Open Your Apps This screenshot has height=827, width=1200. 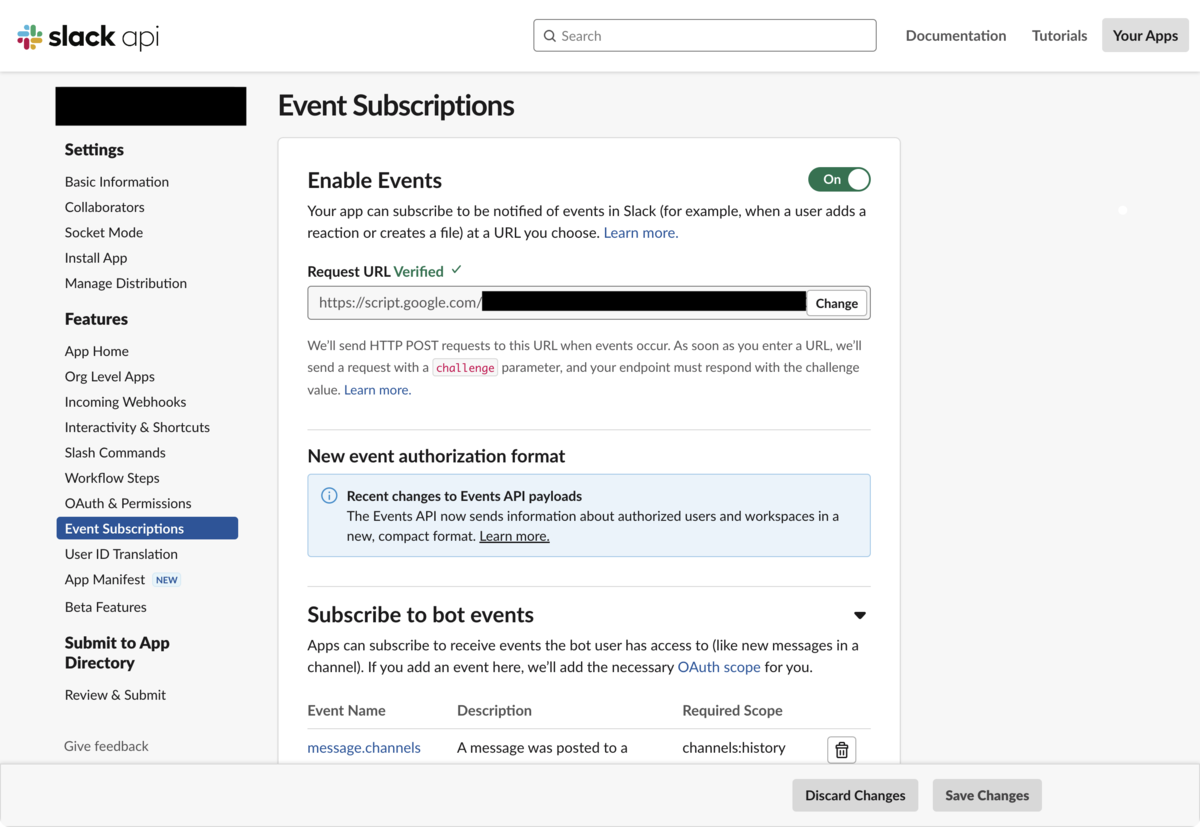coord(1145,35)
